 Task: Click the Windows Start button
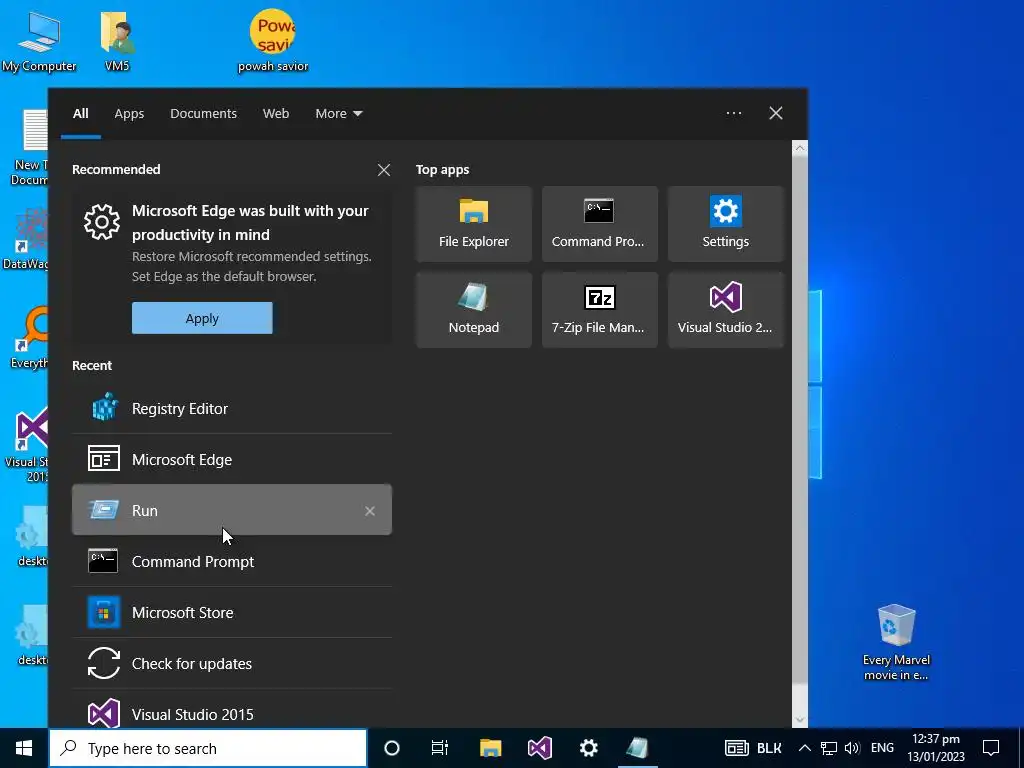[x=24, y=748]
